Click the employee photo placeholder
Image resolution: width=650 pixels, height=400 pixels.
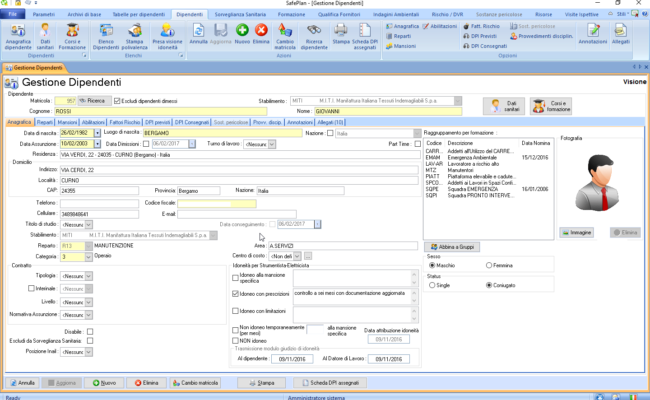[597, 183]
